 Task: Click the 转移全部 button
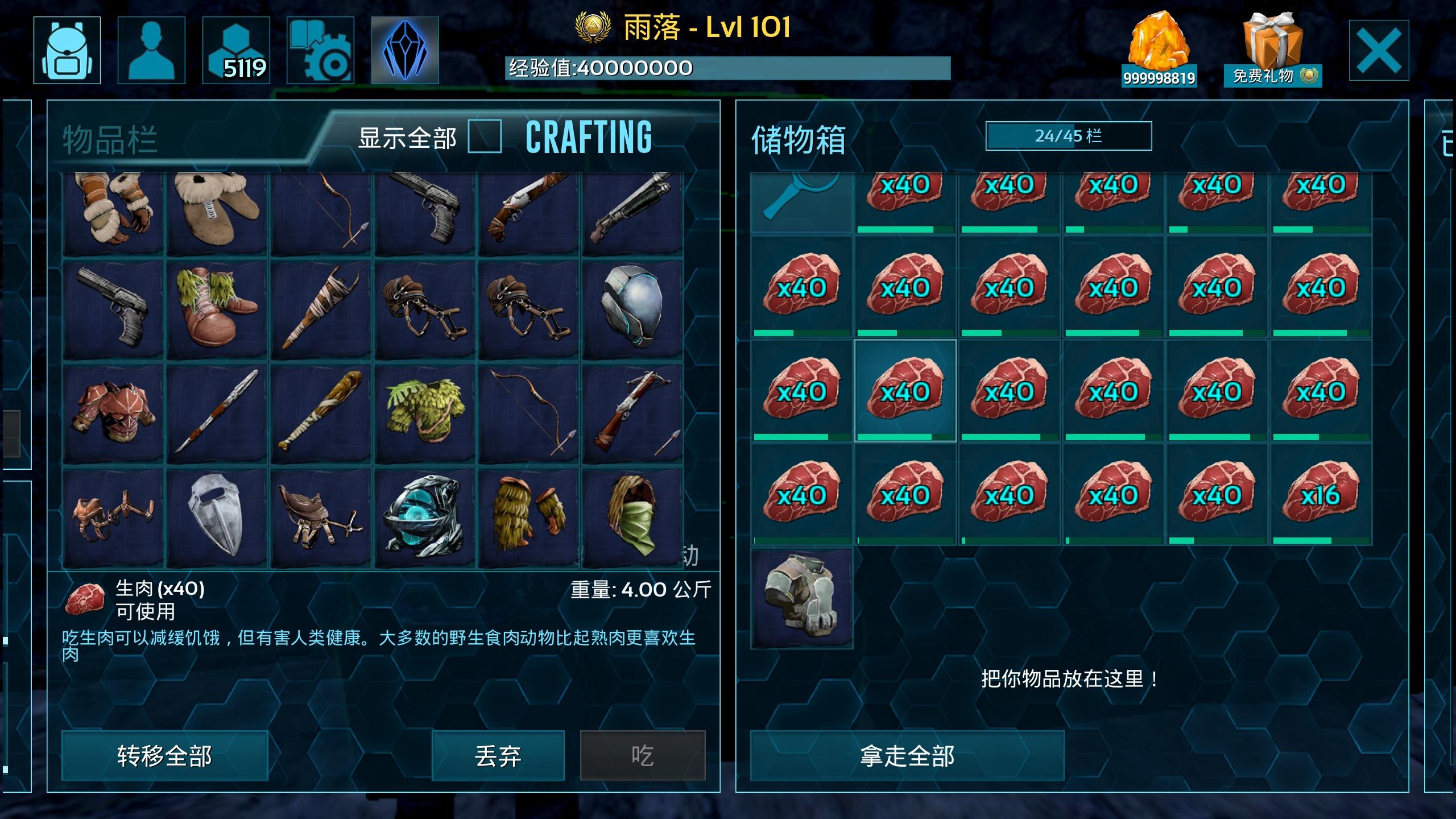(x=164, y=756)
